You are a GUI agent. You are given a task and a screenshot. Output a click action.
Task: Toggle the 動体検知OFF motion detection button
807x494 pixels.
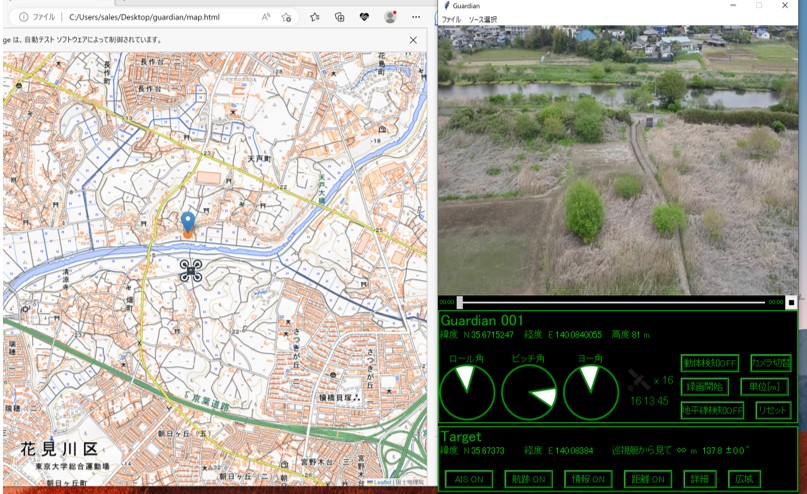(710, 363)
